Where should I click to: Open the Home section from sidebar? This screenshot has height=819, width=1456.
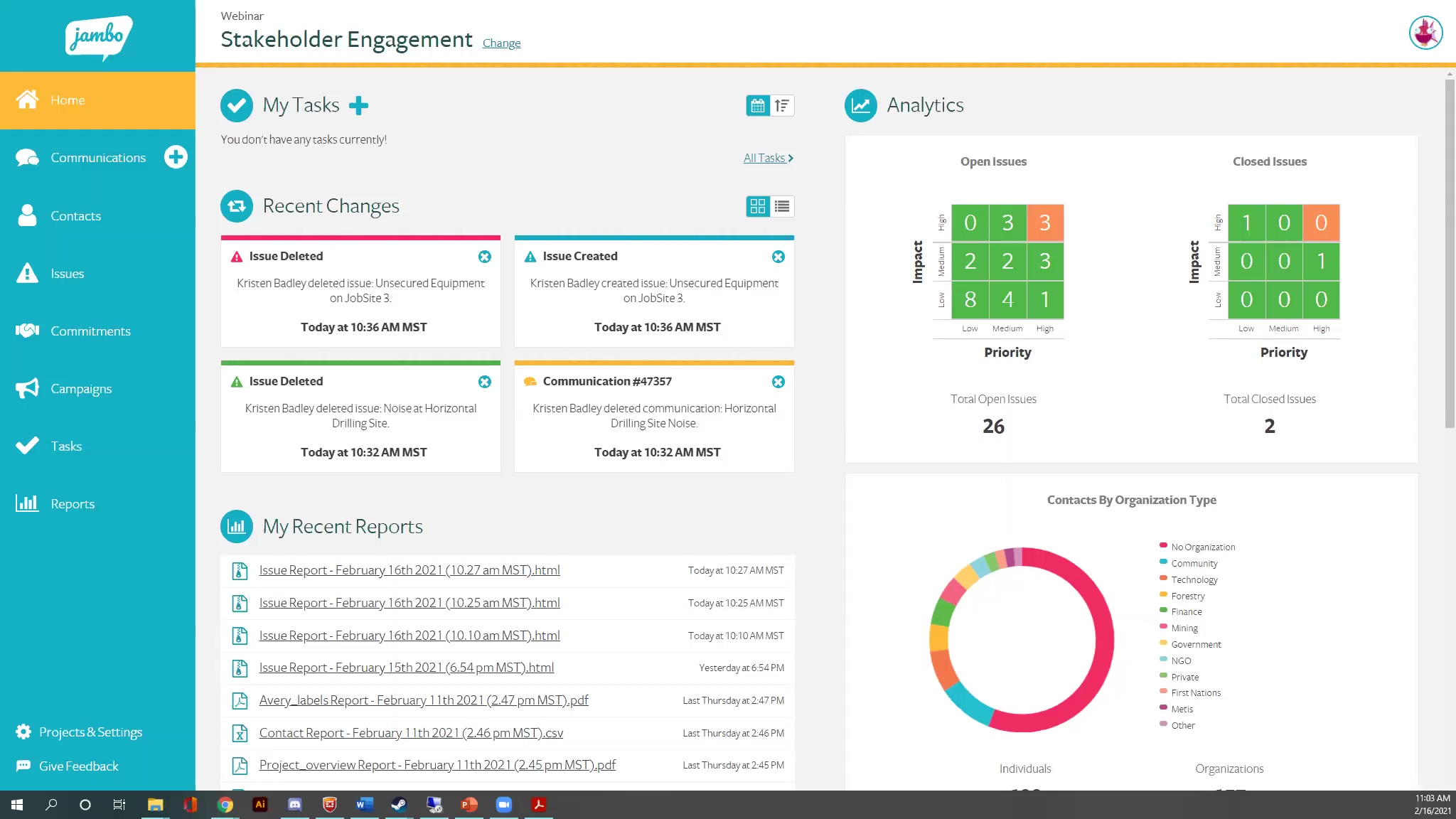pyautogui.click(x=68, y=100)
